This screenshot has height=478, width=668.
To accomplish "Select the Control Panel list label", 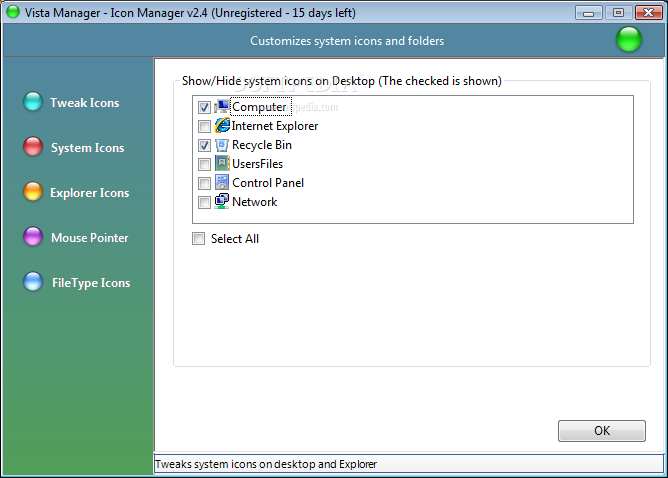I will [x=268, y=183].
